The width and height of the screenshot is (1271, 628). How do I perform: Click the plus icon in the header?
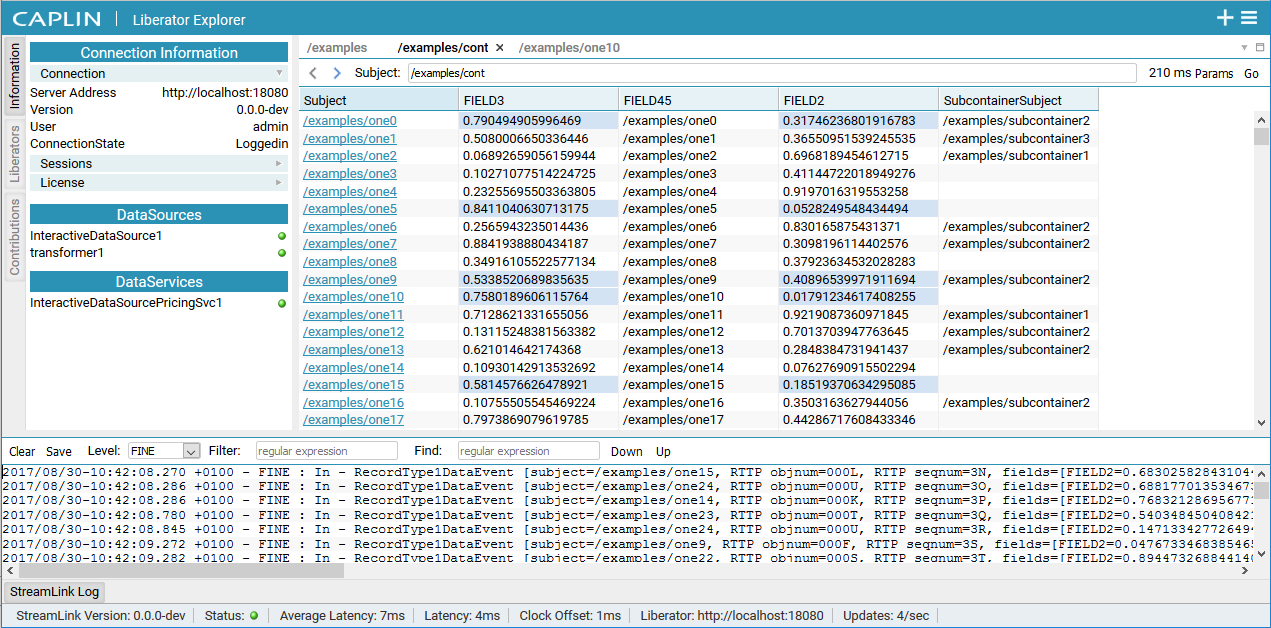(1225, 18)
